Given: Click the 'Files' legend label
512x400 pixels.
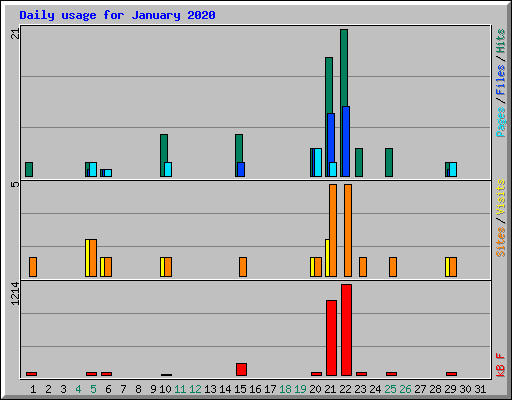Looking at the screenshot, I should pyautogui.click(x=500, y=79).
